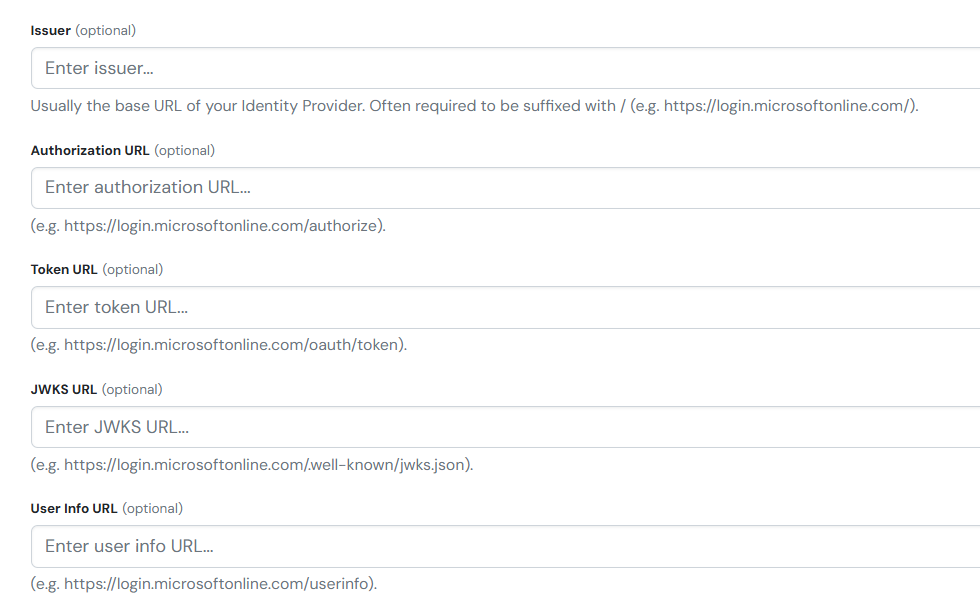Click the Token URL label

[x=64, y=269]
